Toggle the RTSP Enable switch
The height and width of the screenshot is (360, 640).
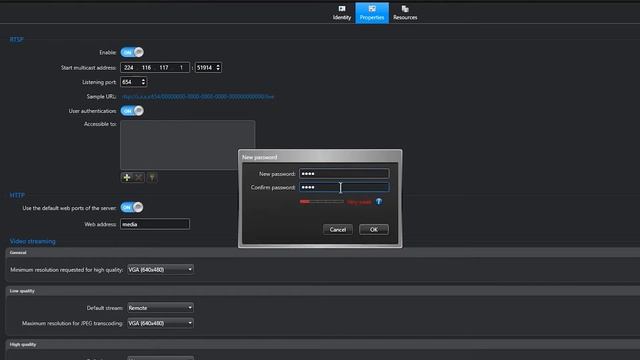[132, 52]
